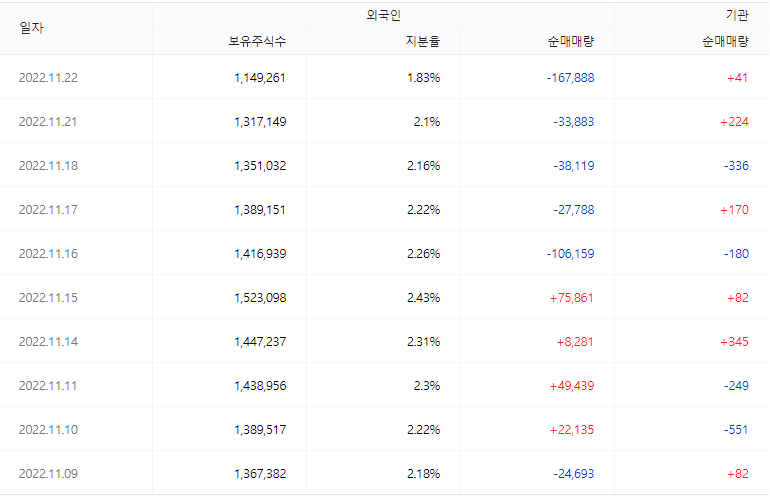Select the date cell 2022.11.21
The width and height of the screenshot is (770, 497).
pyautogui.click(x=48, y=122)
